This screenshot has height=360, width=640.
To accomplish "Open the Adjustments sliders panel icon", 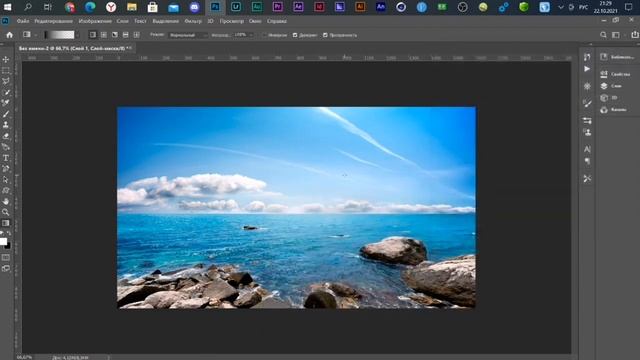I will click(x=587, y=121).
